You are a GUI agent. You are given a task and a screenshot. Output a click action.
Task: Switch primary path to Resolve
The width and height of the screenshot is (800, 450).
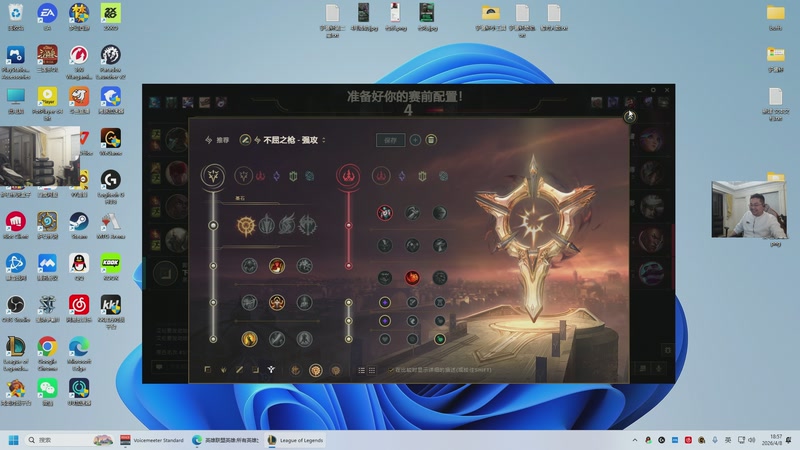coord(293,176)
